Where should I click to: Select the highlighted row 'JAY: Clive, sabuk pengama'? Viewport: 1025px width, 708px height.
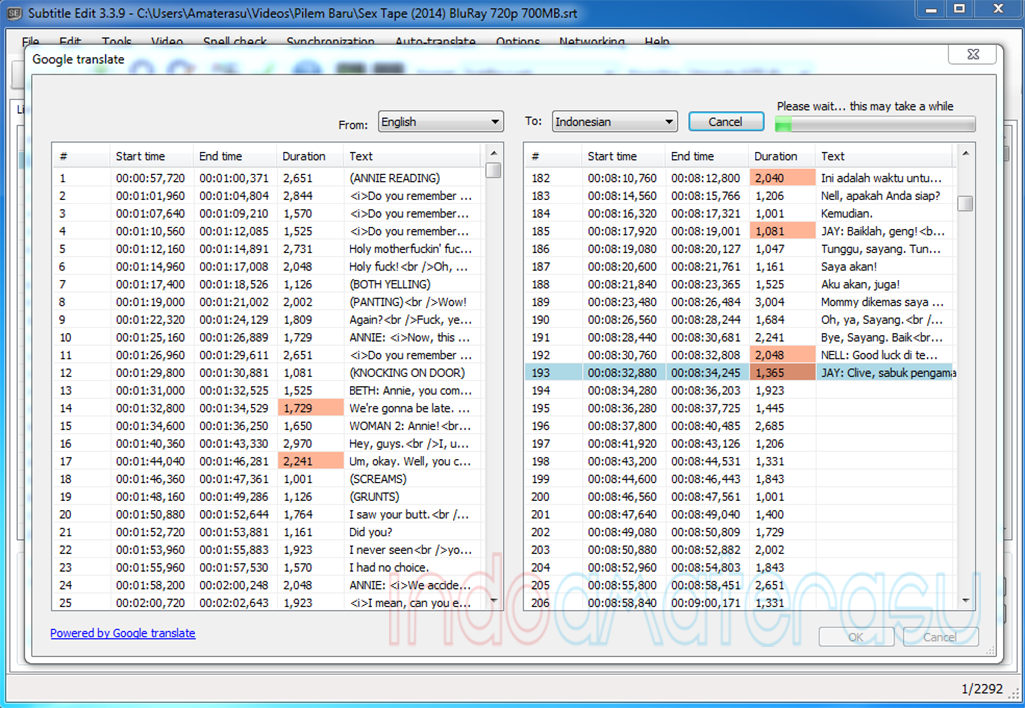[x=741, y=373]
